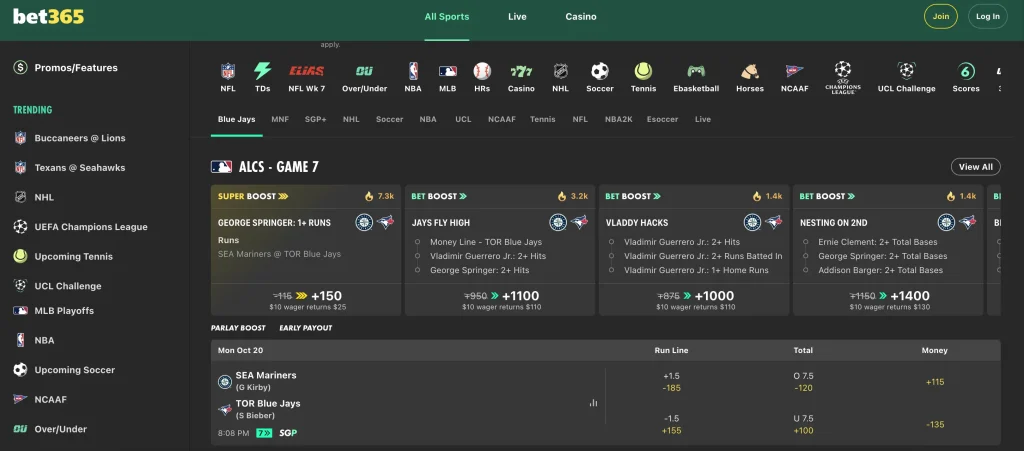Select the Tennis ball icon
Screen dimensions: 1024x451
pyautogui.click(x=643, y=72)
